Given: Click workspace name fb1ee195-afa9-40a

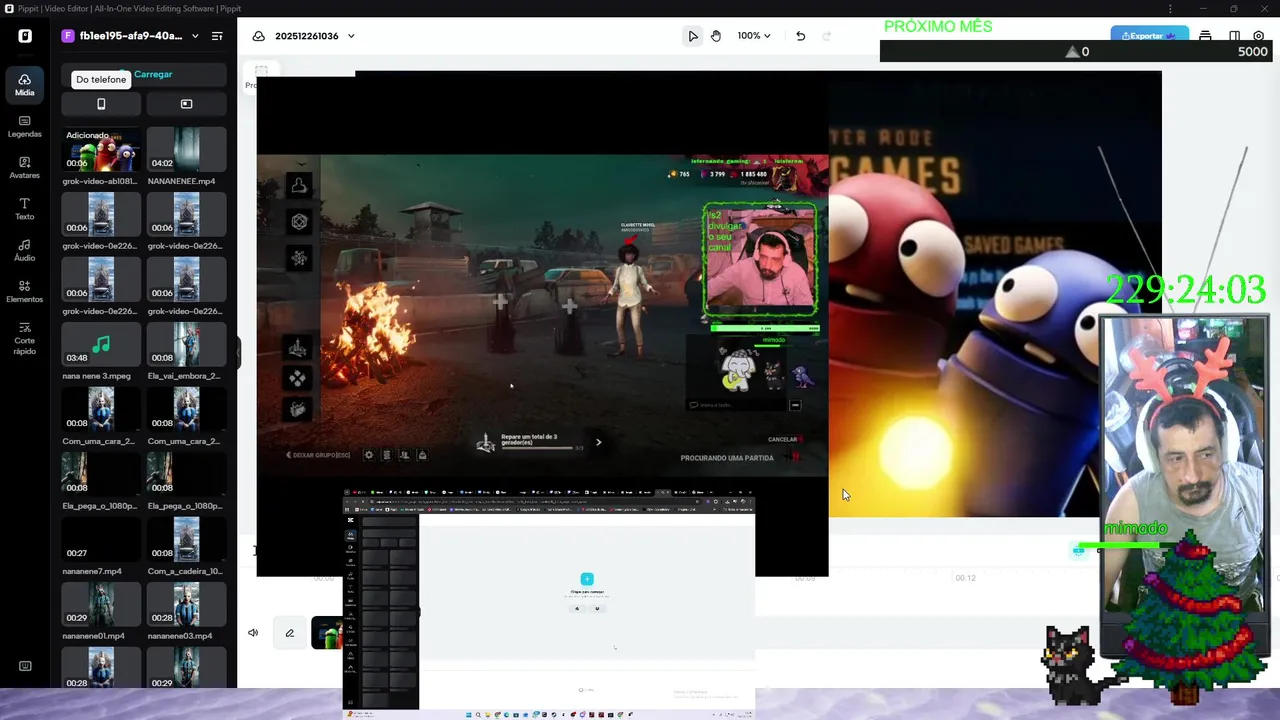Looking at the screenshot, I should tap(131, 36).
